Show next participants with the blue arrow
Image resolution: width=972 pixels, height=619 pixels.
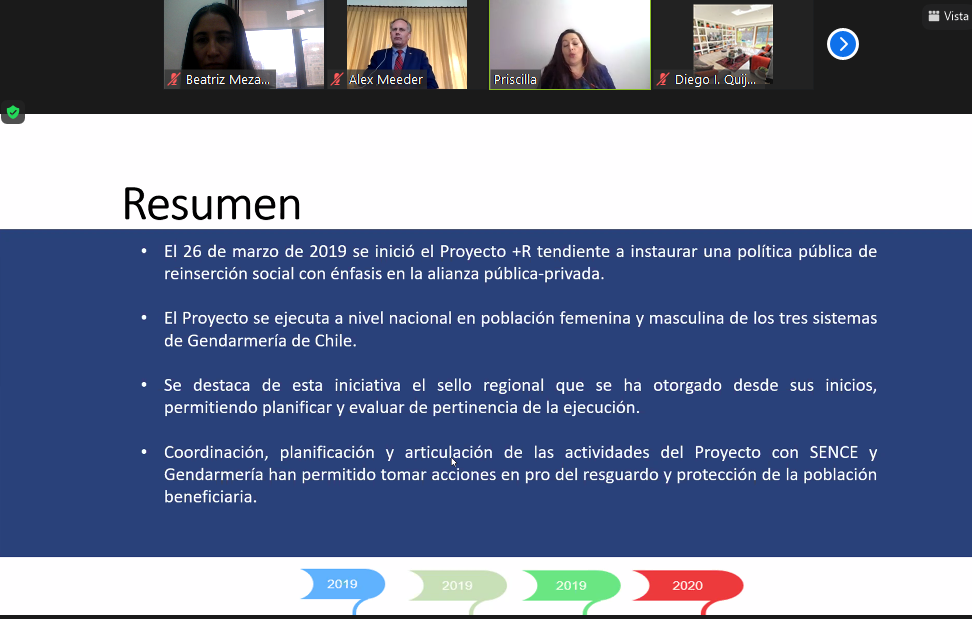[843, 44]
